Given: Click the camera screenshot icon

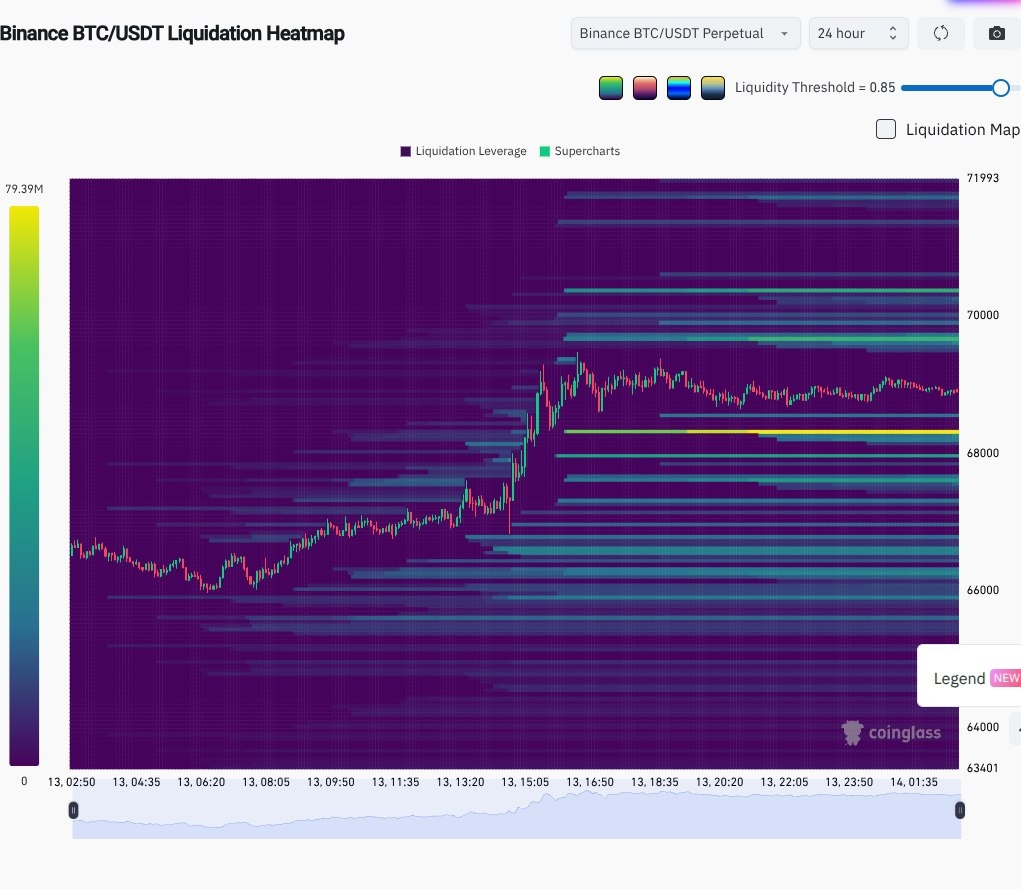Looking at the screenshot, I should tap(996, 33).
